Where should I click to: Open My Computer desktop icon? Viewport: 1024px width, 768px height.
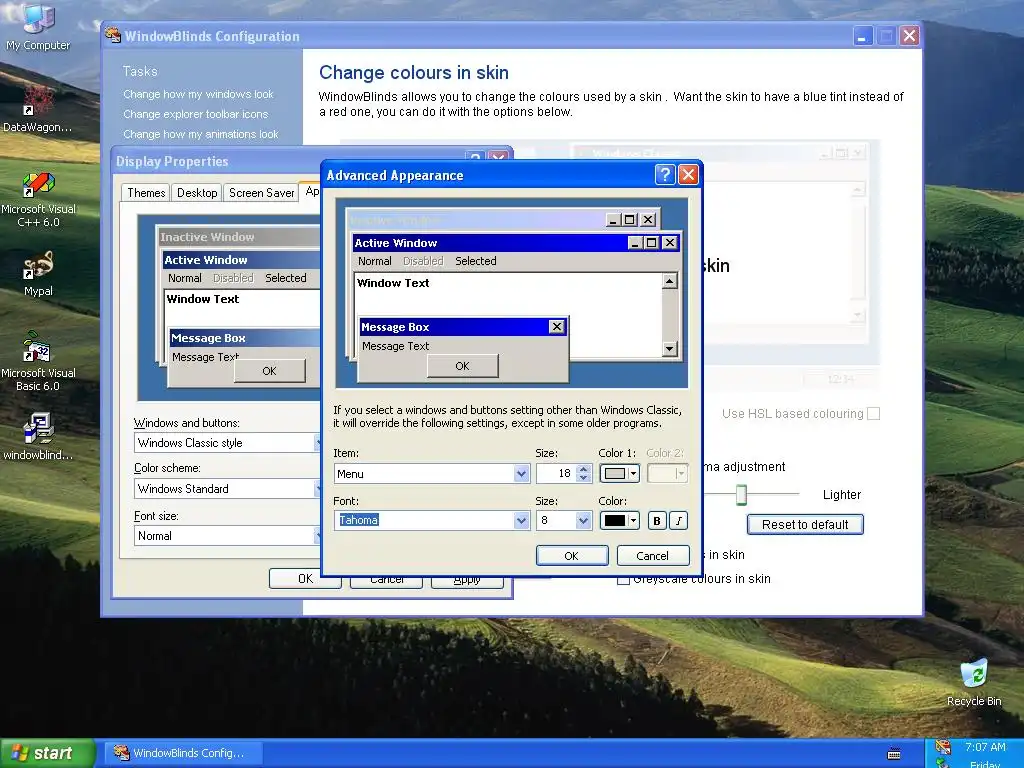[x=38, y=25]
